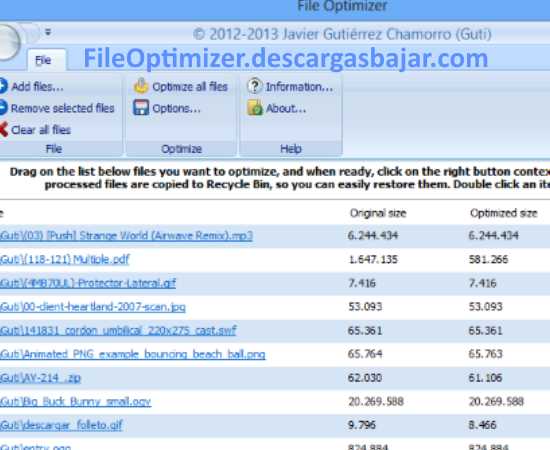Screen dimensions: 550x450
Task: Click the Remove selected files minus icon
Action: (3, 108)
